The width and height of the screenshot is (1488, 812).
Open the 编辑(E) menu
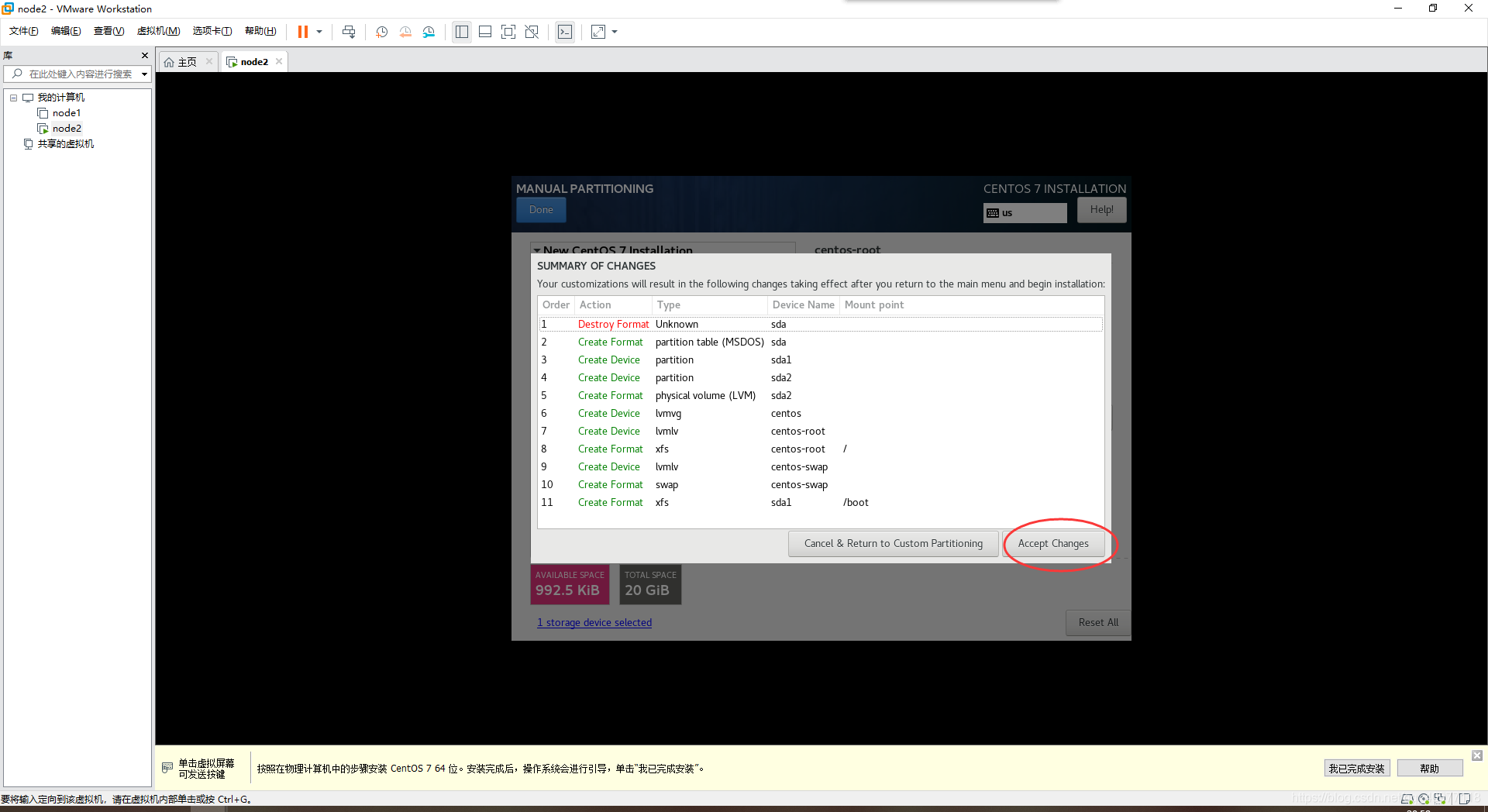[66, 31]
